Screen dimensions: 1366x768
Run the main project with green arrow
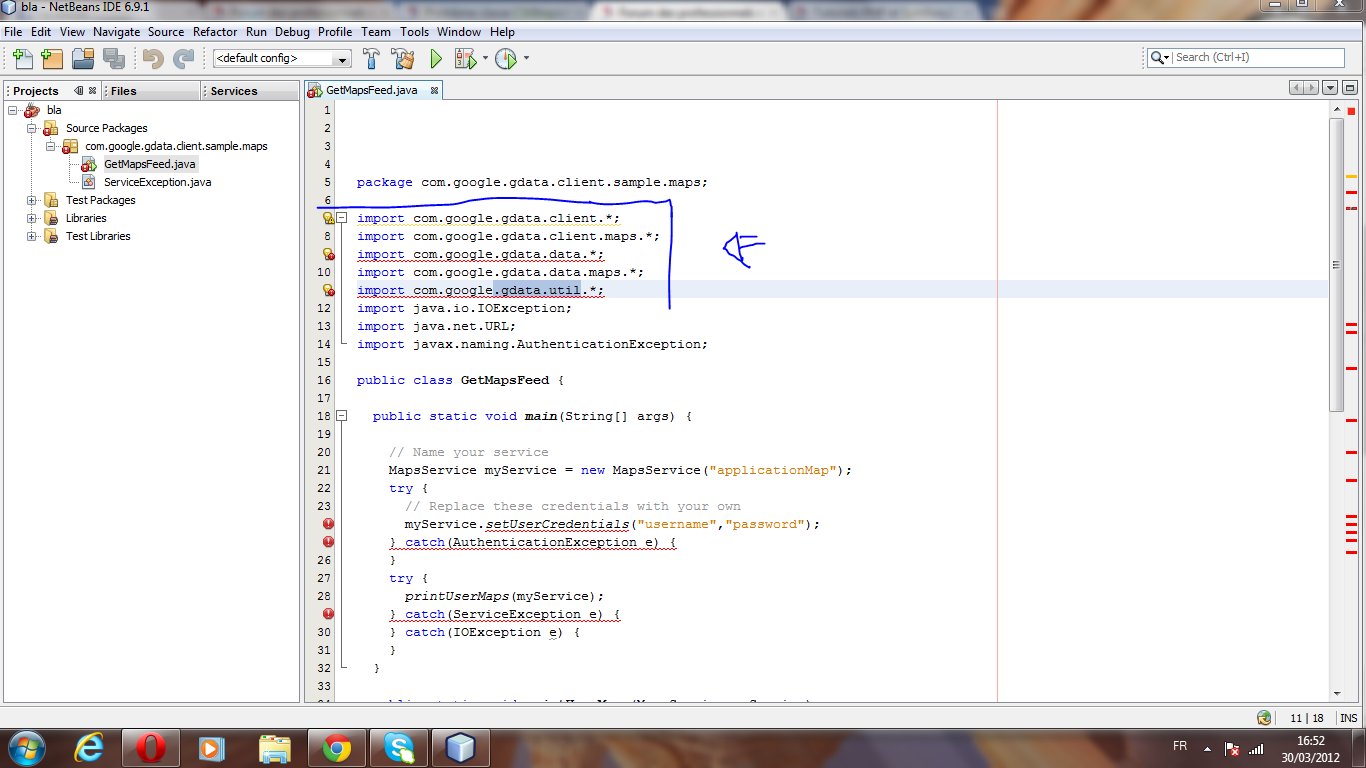436,59
